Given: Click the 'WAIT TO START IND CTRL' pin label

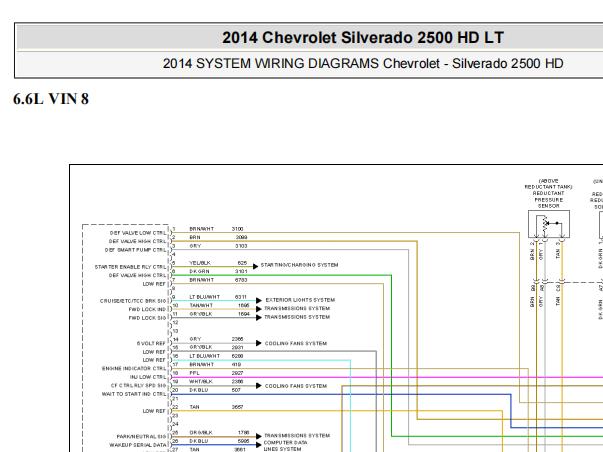Looking at the screenshot, I should tap(134, 394).
